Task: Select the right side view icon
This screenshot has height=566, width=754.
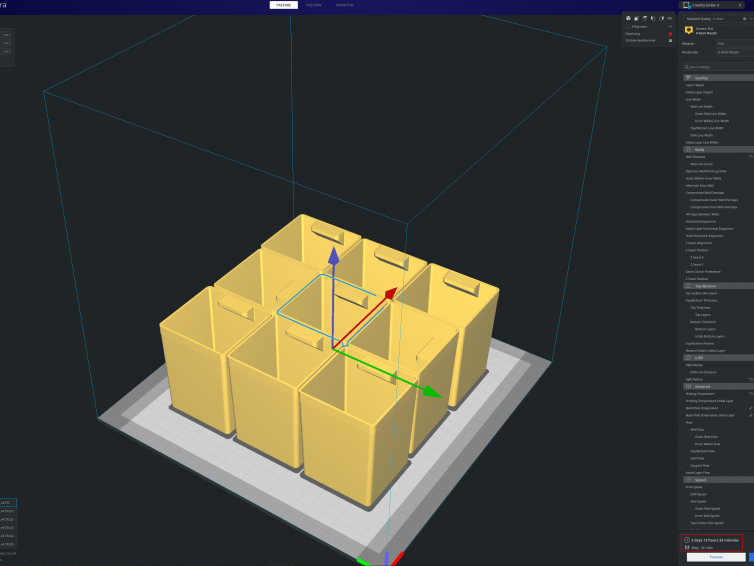Action: pyautogui.click(x=661, y=18)
